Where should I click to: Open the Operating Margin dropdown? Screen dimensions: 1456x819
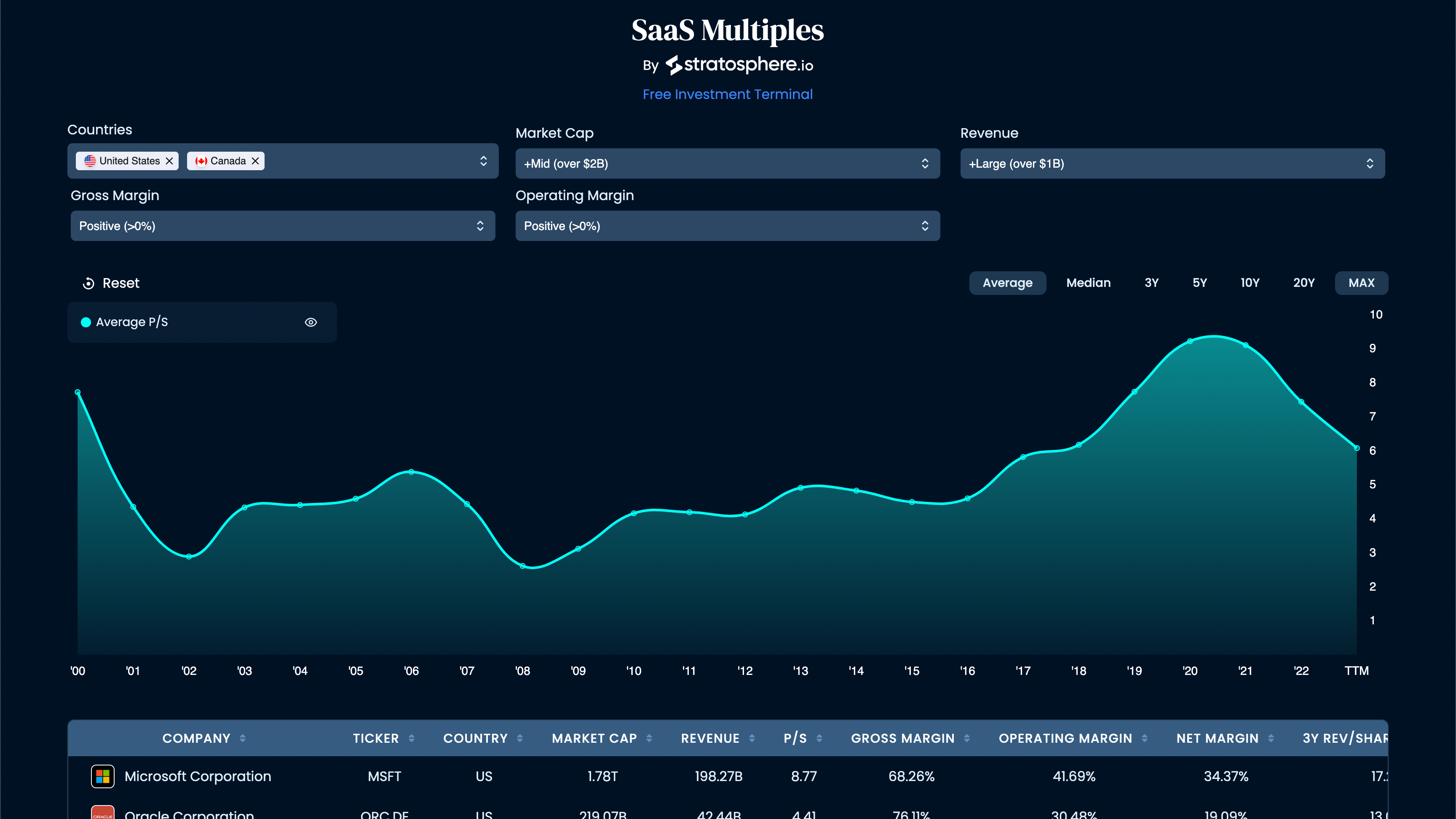click(x=728, y=225)
